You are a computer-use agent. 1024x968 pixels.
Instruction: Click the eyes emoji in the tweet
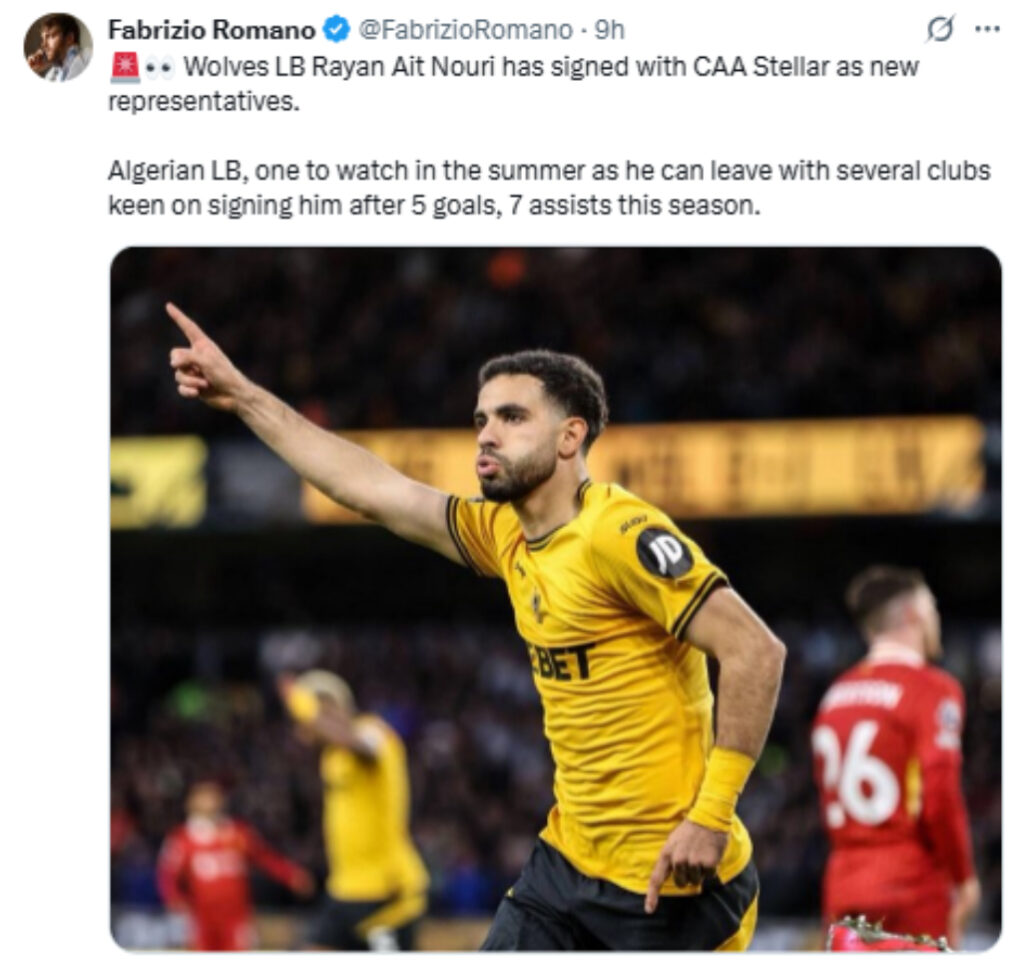click(159, 68)
